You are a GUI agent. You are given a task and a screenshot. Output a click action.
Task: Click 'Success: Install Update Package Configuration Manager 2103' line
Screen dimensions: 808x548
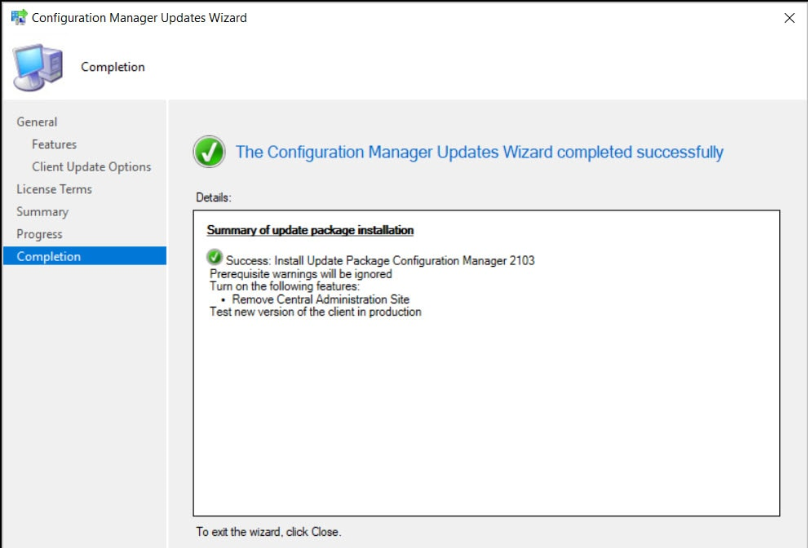pyautogui.click(x=380, y=260)
